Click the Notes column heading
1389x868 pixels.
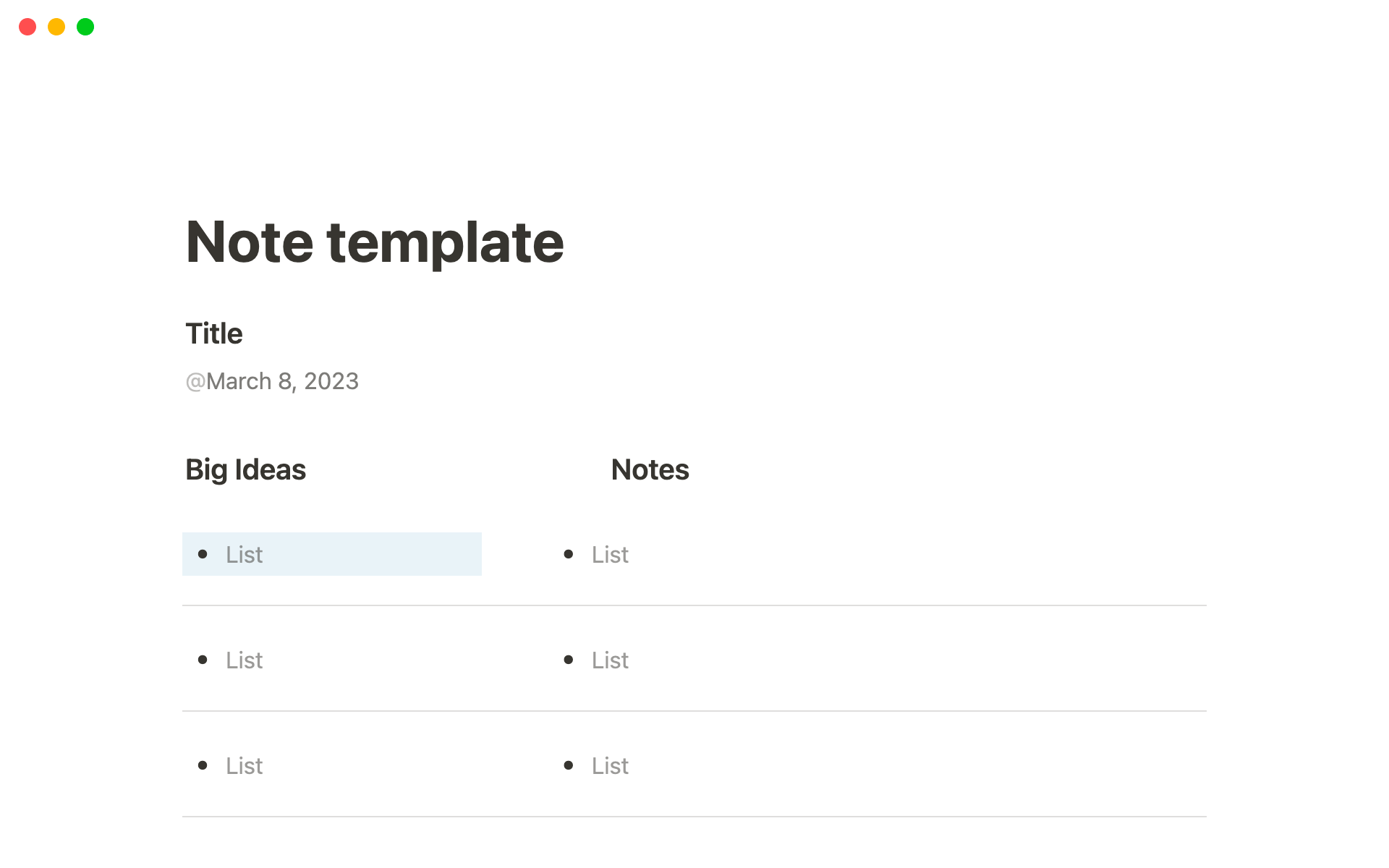[x=649, y=469]
